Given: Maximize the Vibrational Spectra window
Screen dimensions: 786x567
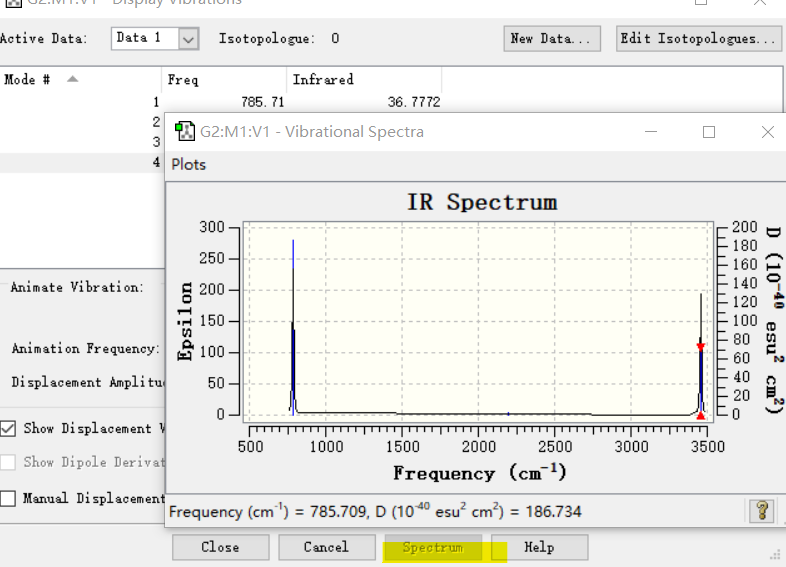Looking at the screenshot, I should click(x=709, y=132).
